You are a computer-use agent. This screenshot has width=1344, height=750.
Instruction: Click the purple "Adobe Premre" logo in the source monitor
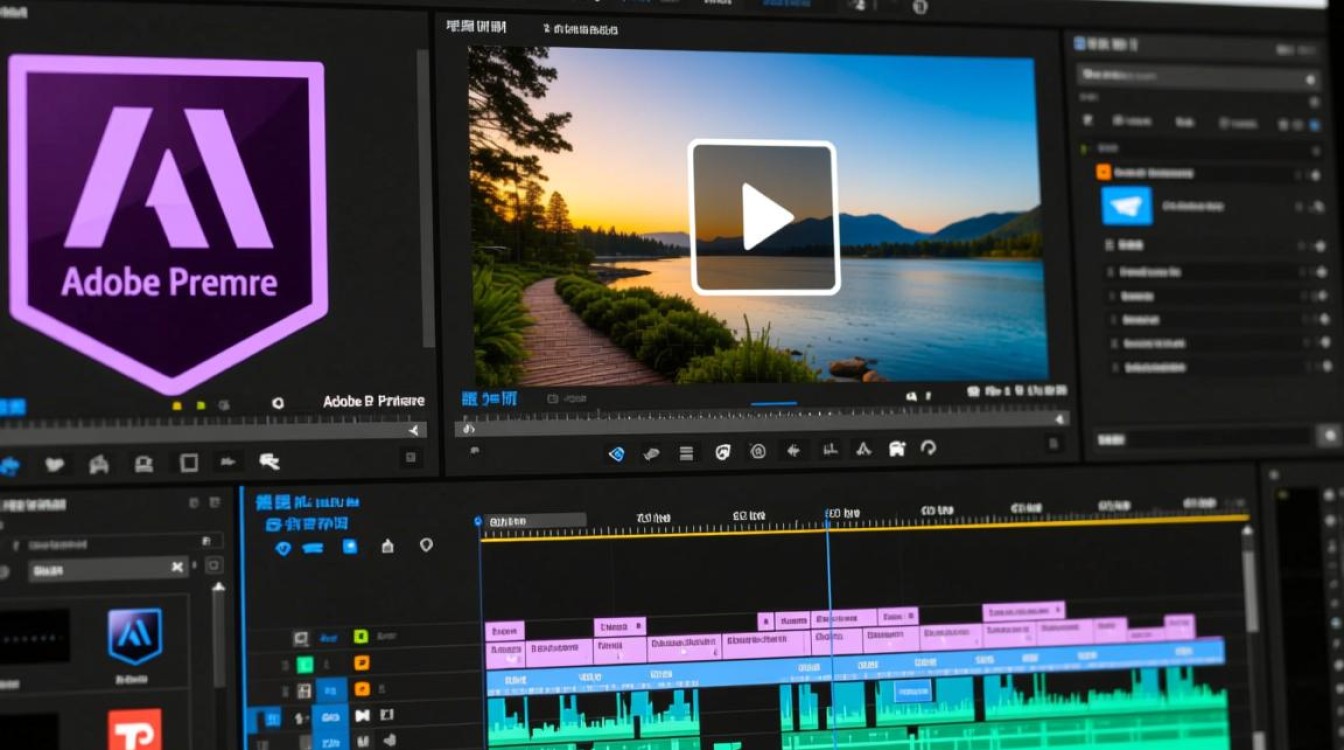[x=168, y=225]
